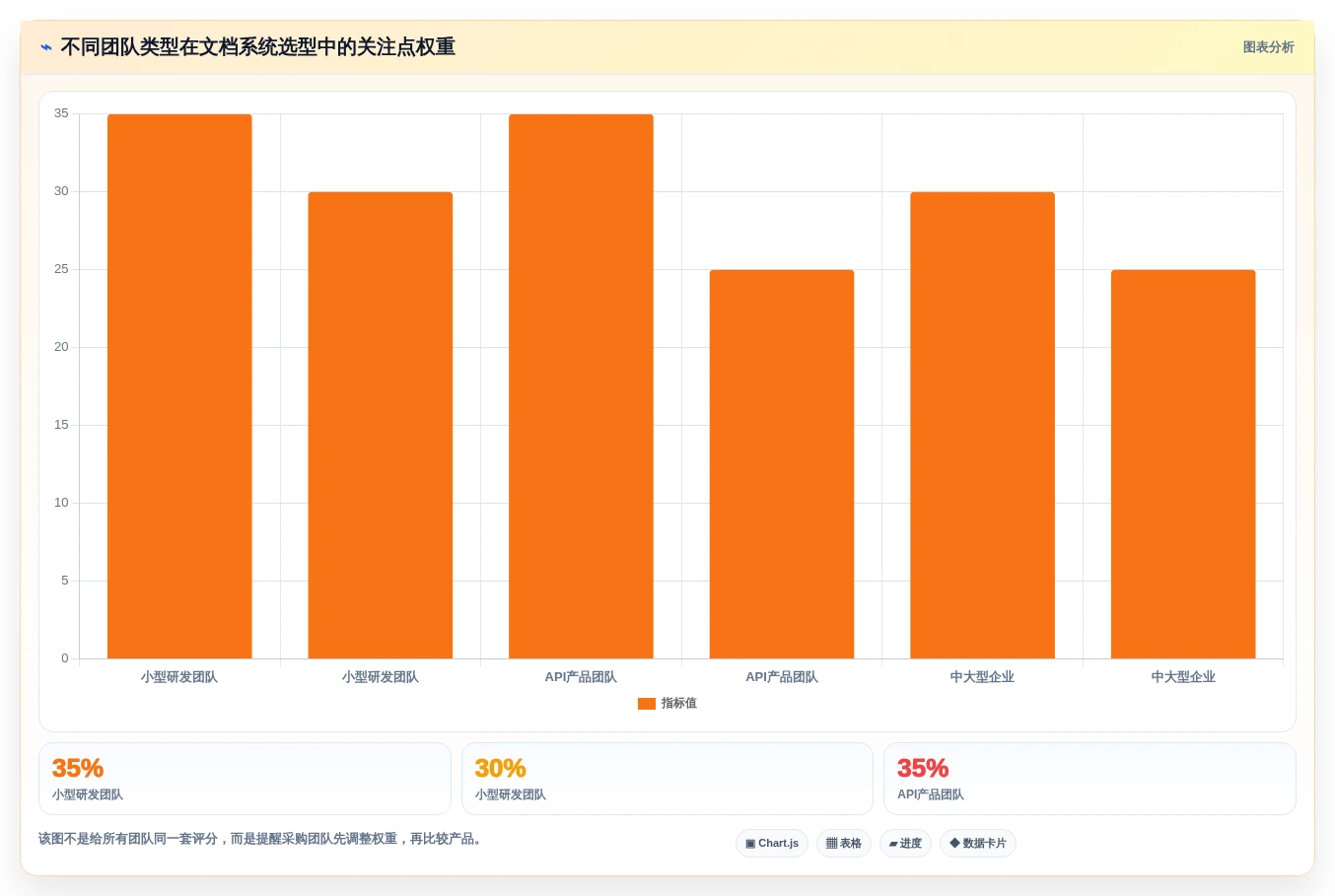The height and width of the screenshot is (896, 1335).
Task: Click the y-axis tick label 35
Action: (x=61, y=113)
